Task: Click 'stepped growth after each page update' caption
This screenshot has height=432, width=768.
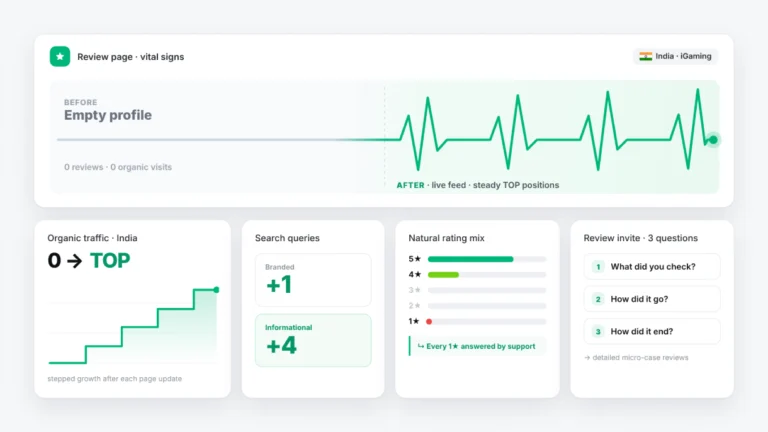Action: [x=115, y=379]
